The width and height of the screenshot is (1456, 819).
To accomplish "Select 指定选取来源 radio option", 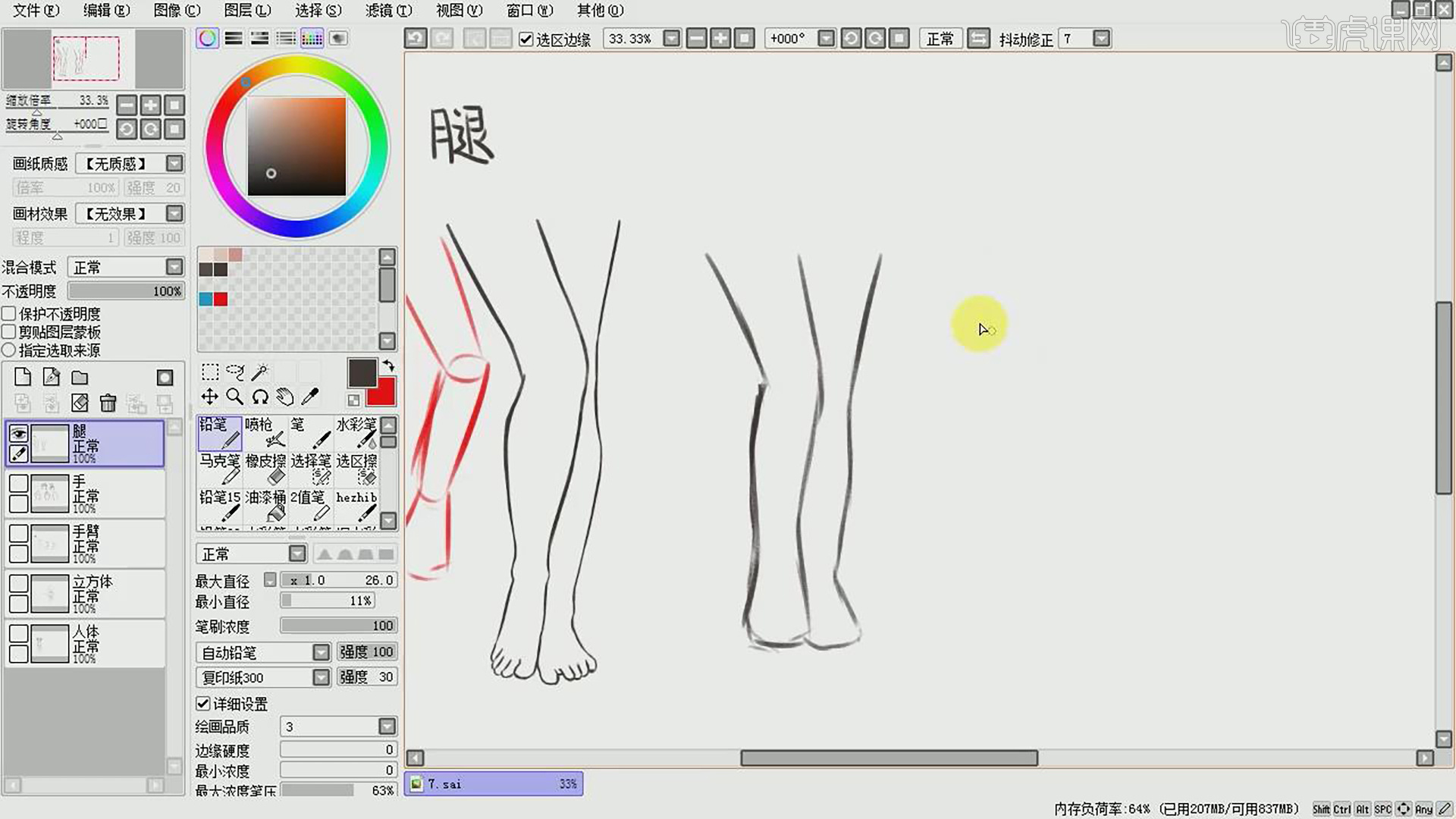I will pyautogui.click(x=9, y=350).
